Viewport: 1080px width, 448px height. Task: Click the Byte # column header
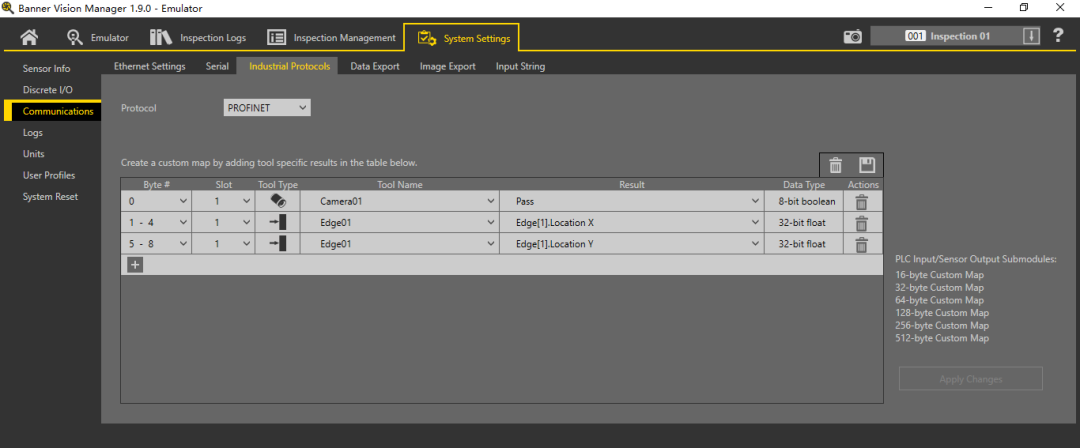point(156,185)
